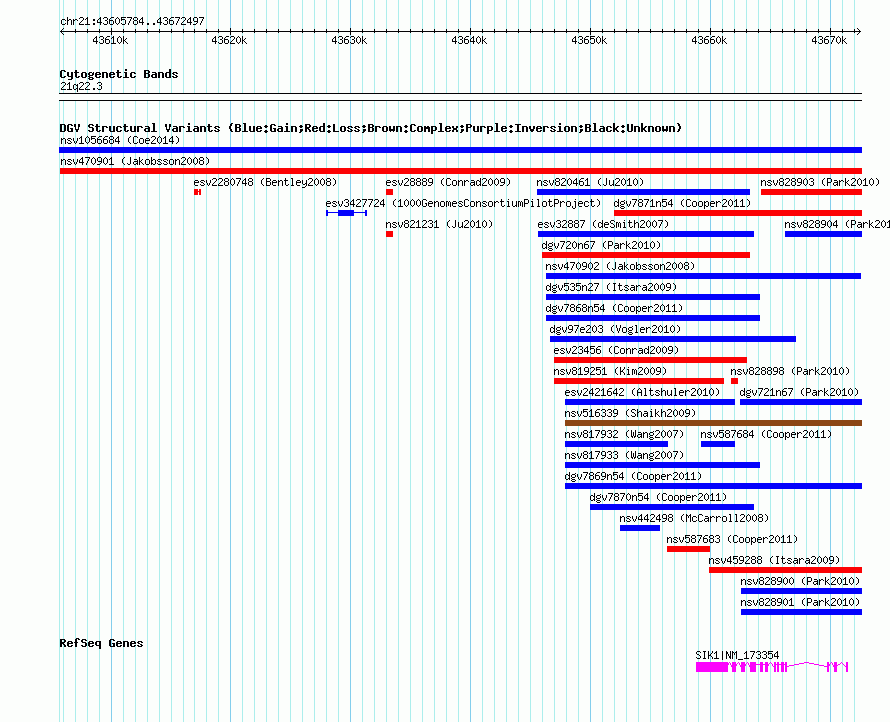Click the 21q22.3 band label

(x=81, y=86)
